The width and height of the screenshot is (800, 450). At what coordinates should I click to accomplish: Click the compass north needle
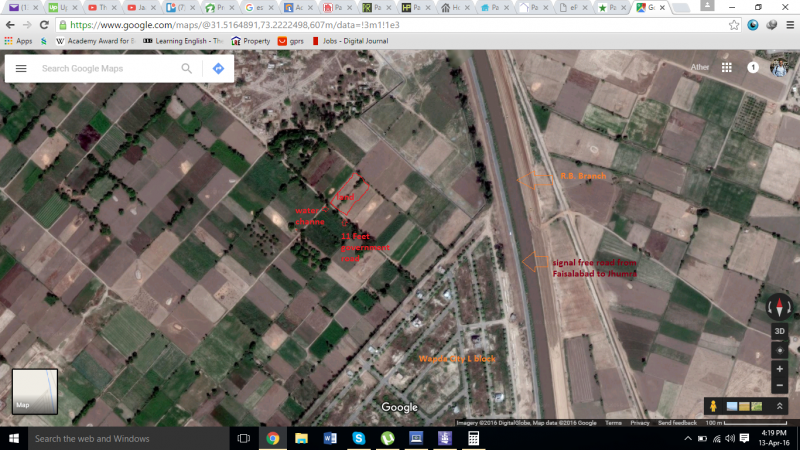(x=779, y=307)
